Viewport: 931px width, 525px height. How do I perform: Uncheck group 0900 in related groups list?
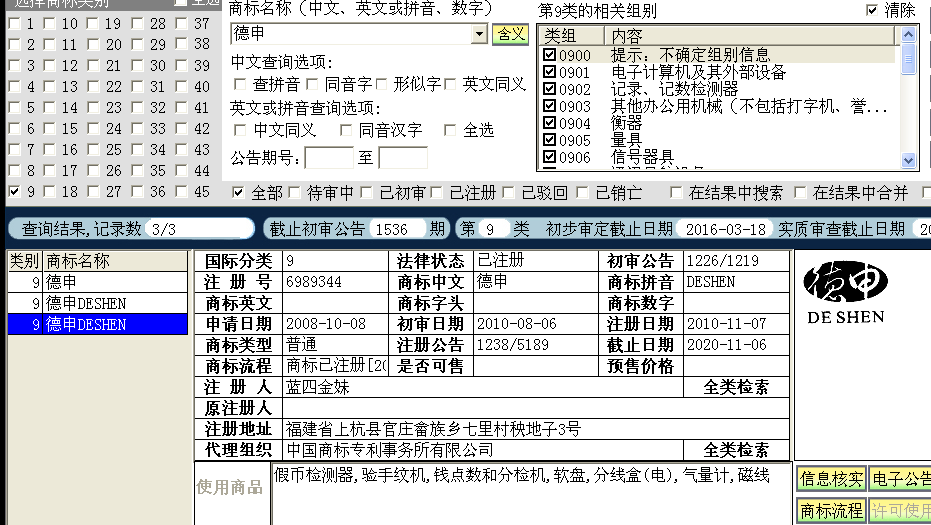click(549, 55)
